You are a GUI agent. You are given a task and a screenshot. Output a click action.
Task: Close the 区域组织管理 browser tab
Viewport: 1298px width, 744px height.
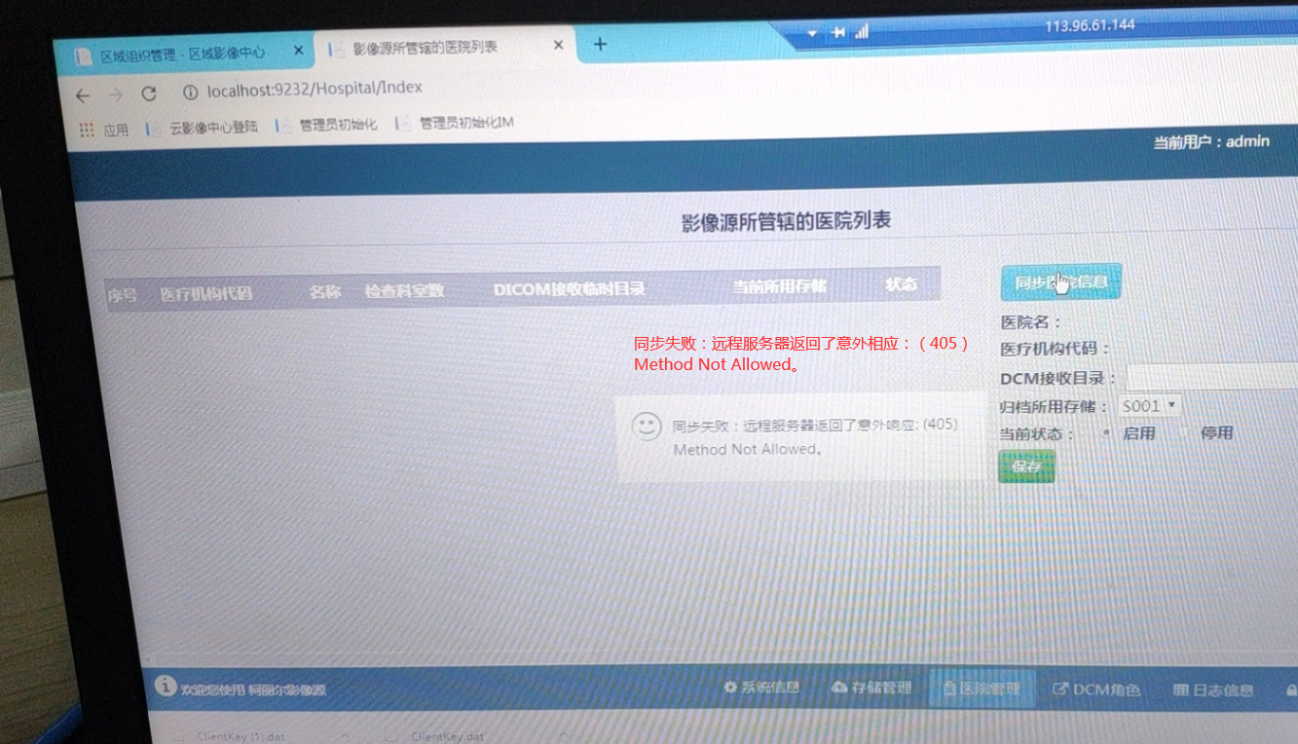click(298, 50)
